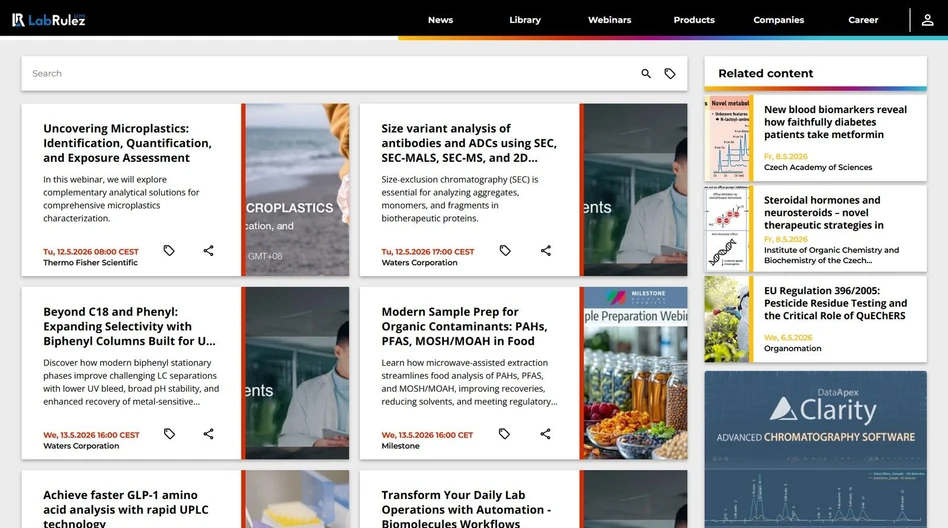Screen dimensions: 948x528
Task: Open the LabRulez logo home link
Action: click(x=48, y=20)
